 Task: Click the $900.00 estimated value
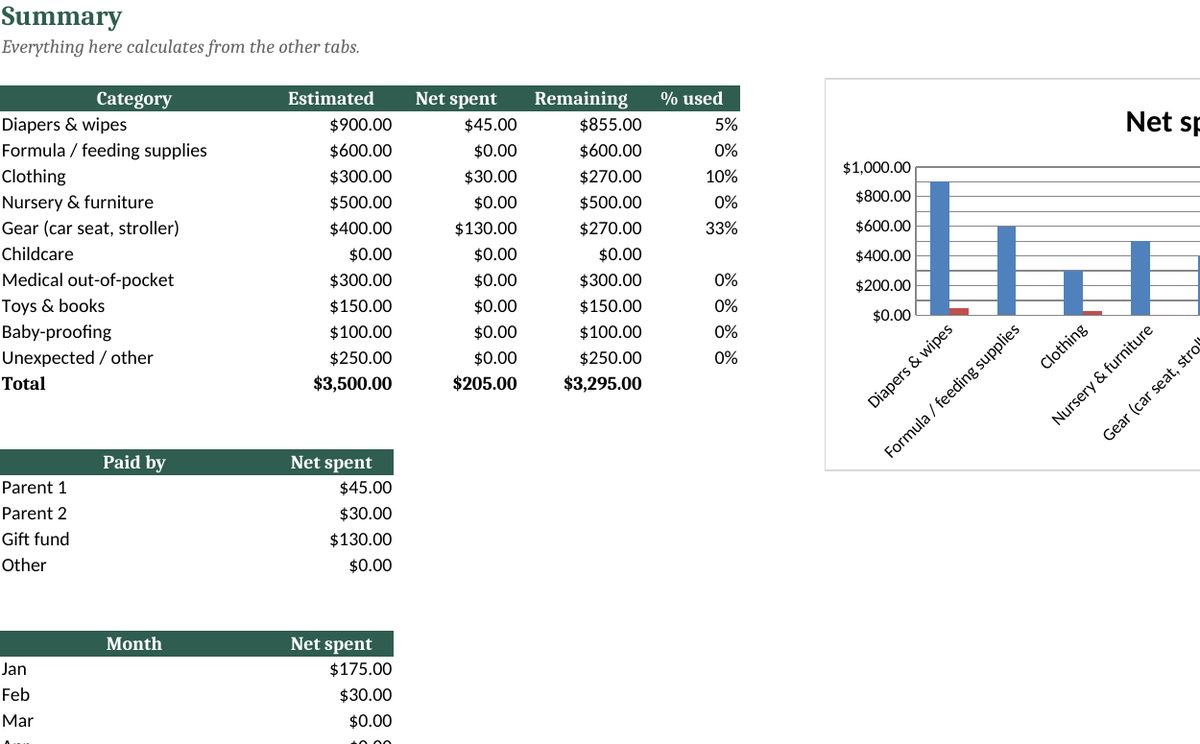click(x=361, y=125)
